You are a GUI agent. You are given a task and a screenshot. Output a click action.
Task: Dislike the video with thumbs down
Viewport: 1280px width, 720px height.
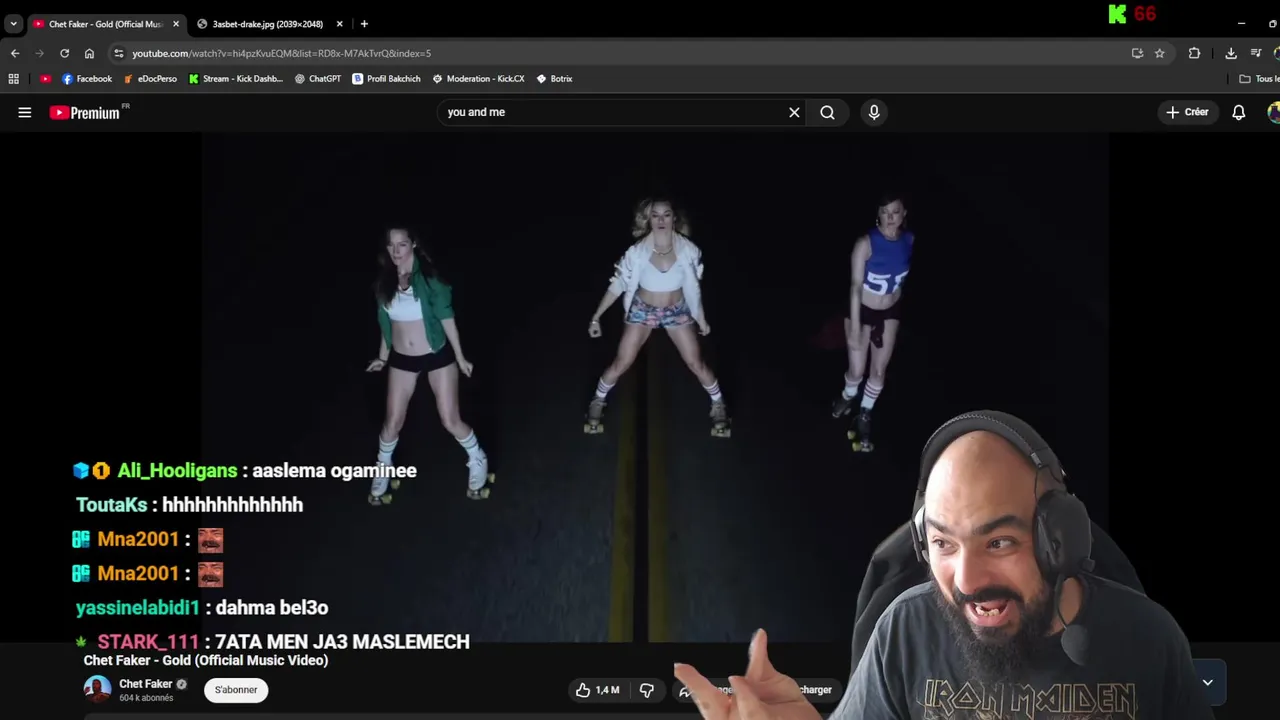tap(647, 690)
